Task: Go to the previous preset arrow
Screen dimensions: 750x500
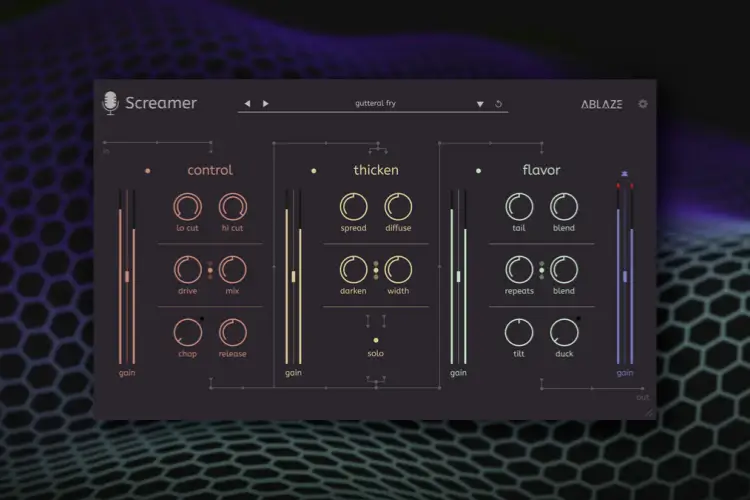Action: (x=247, y=103)
